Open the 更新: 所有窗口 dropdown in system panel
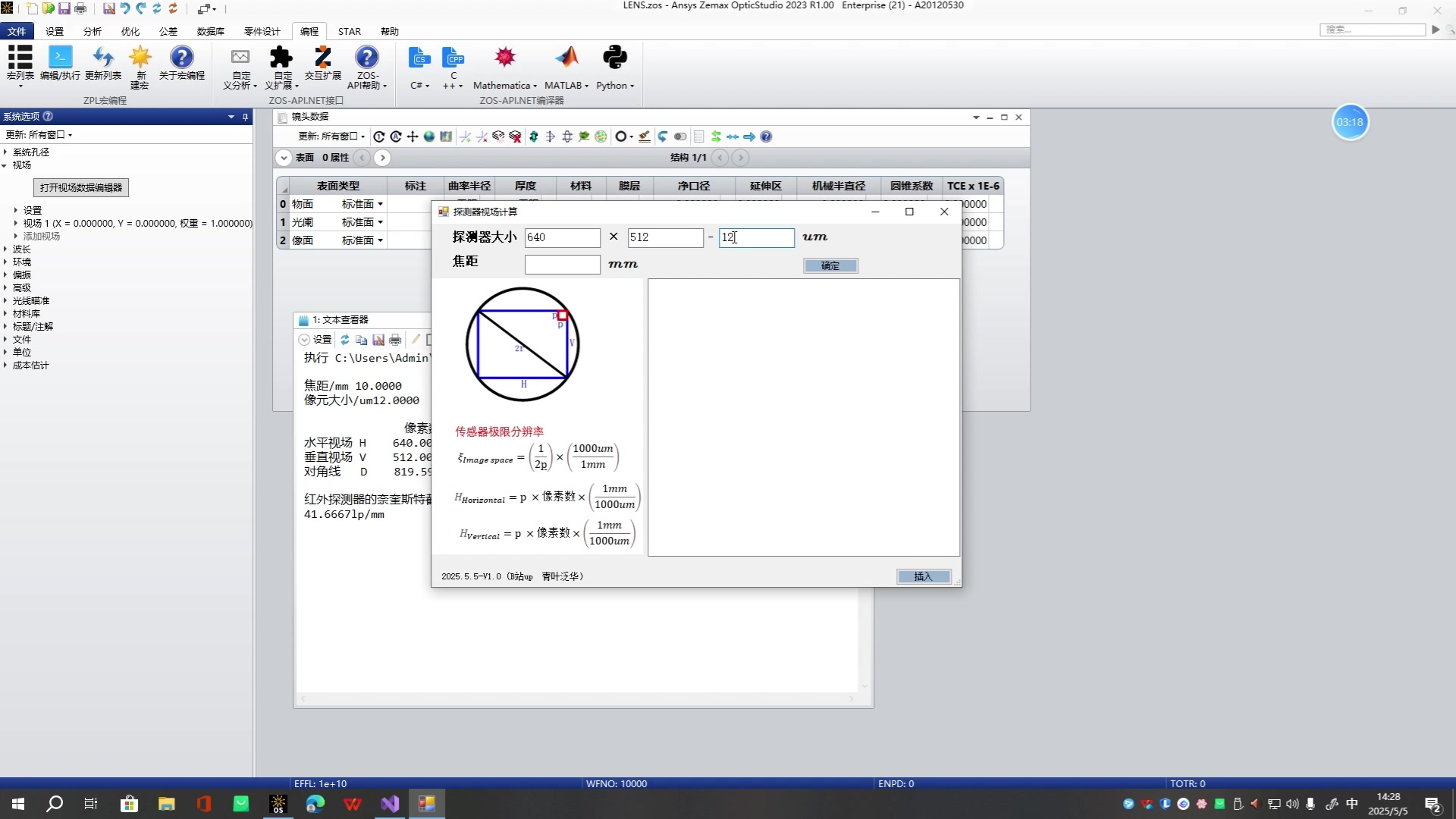 click(39, 135)
